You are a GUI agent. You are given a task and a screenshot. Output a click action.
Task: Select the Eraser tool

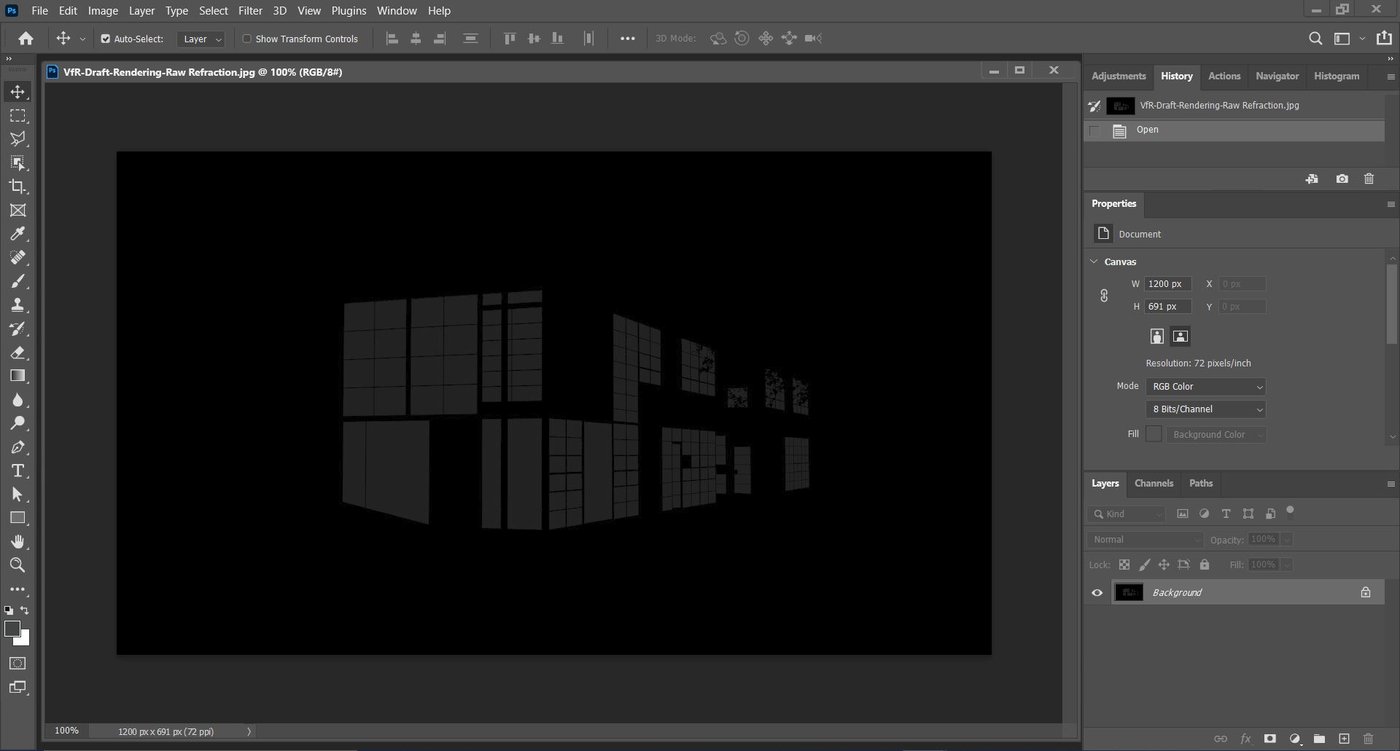16,352
